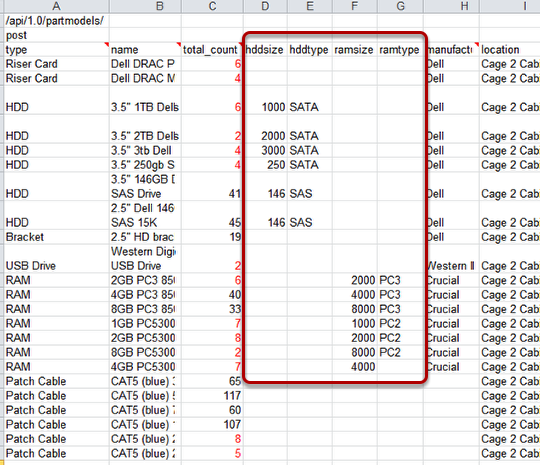Viewport: 540px width, 465px height.
Task: Click the 'post' cell
Action: point(57,35)
